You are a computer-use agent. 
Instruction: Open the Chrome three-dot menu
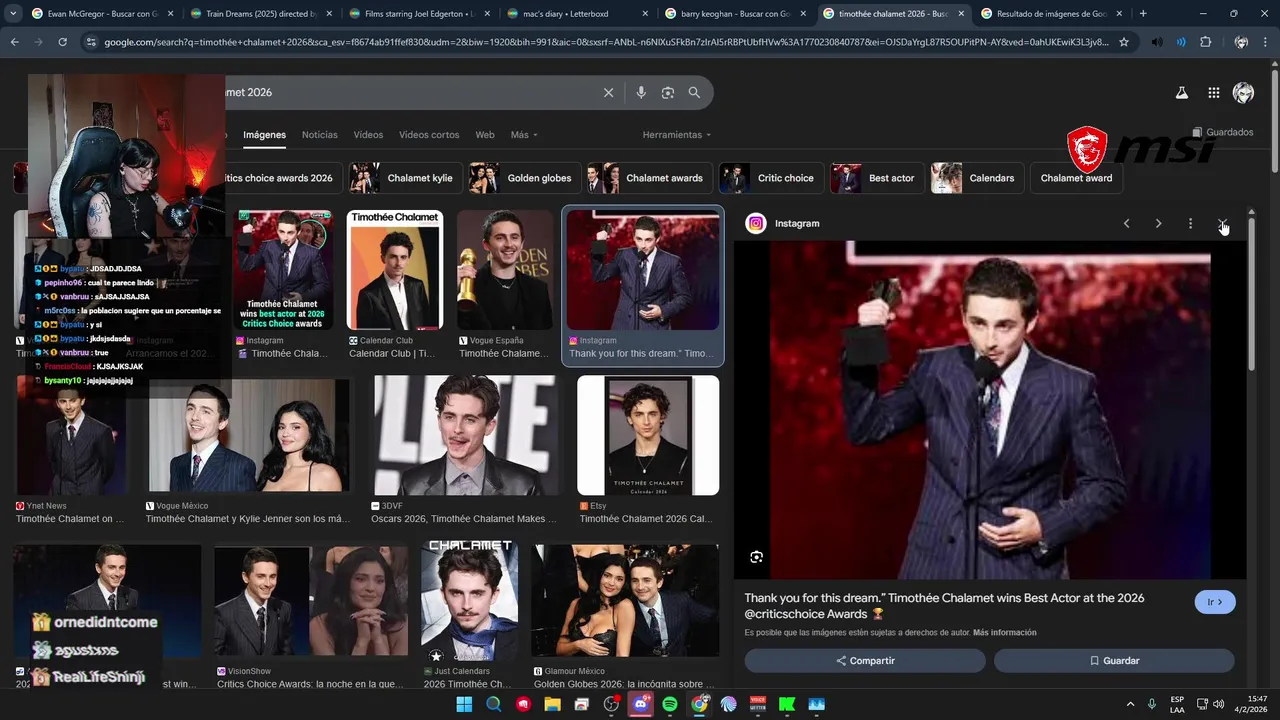click(1267, 42)
